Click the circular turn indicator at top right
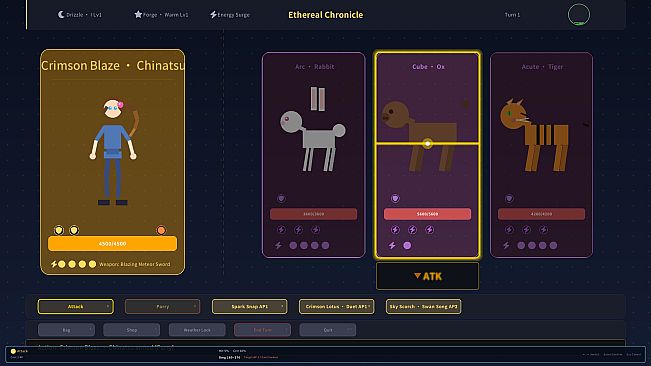The width and height of the screenshot is (651, 366). pyautogui.click(x=578, y=15)
